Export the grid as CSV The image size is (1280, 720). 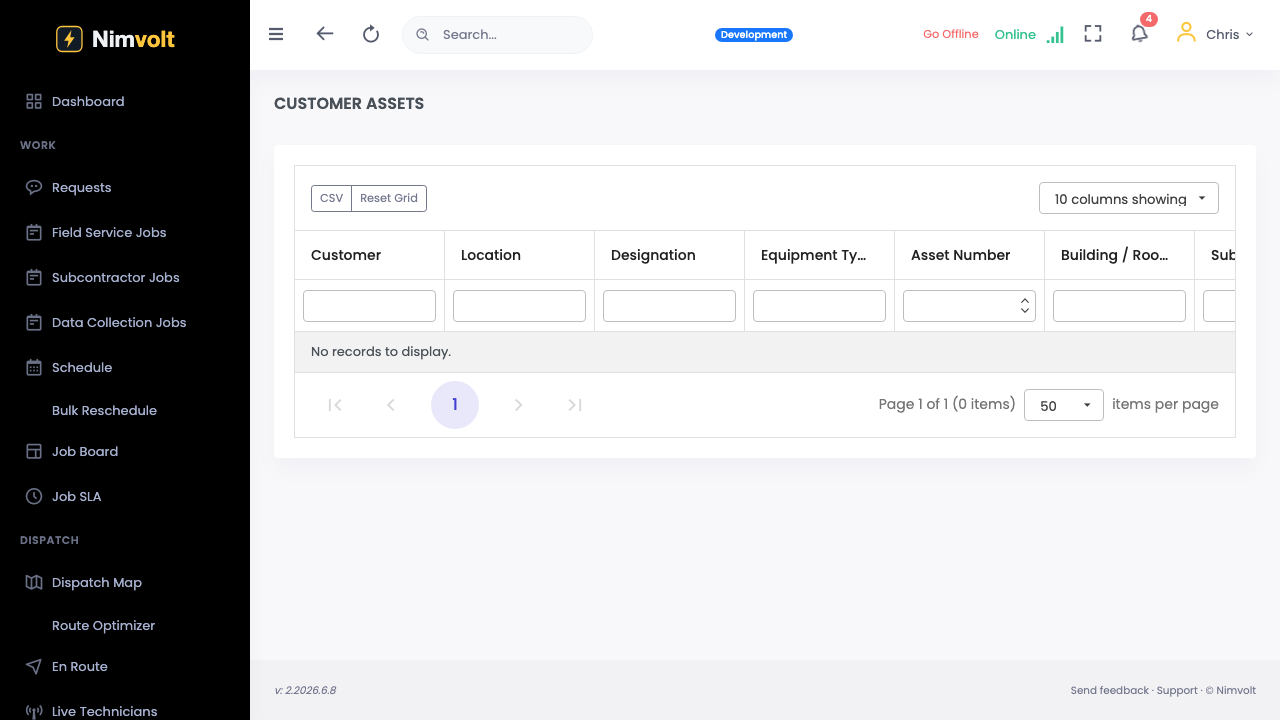331,198
